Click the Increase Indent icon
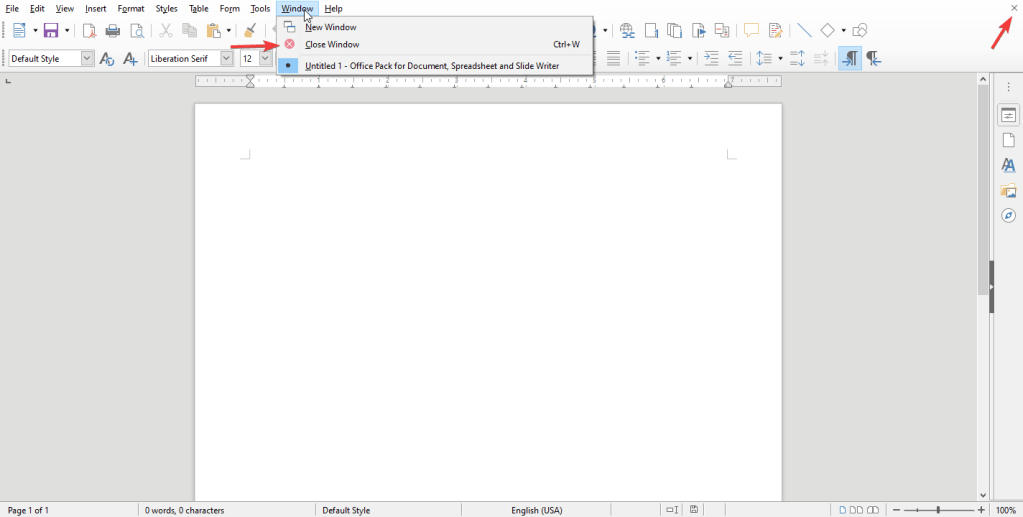1023x517 pixels. [x=711, y=59]
